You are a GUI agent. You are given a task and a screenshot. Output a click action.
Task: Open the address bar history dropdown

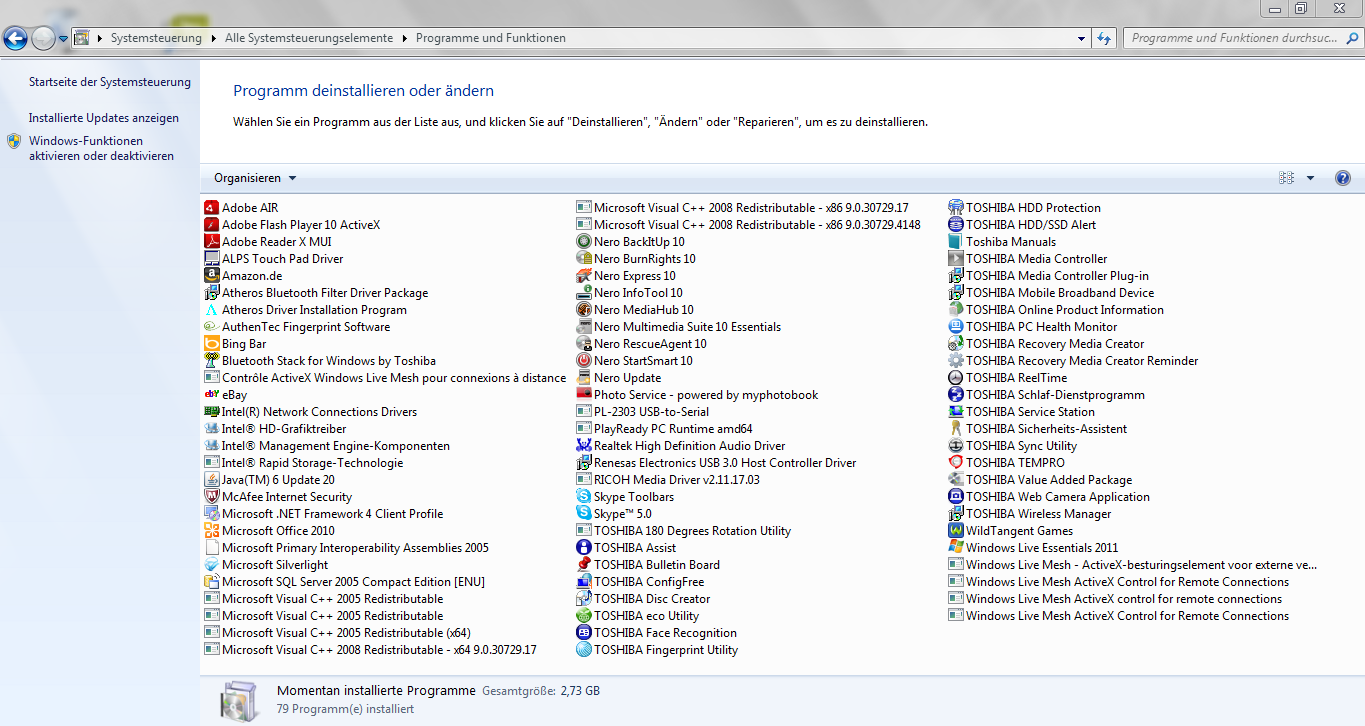click(1083, 38)
